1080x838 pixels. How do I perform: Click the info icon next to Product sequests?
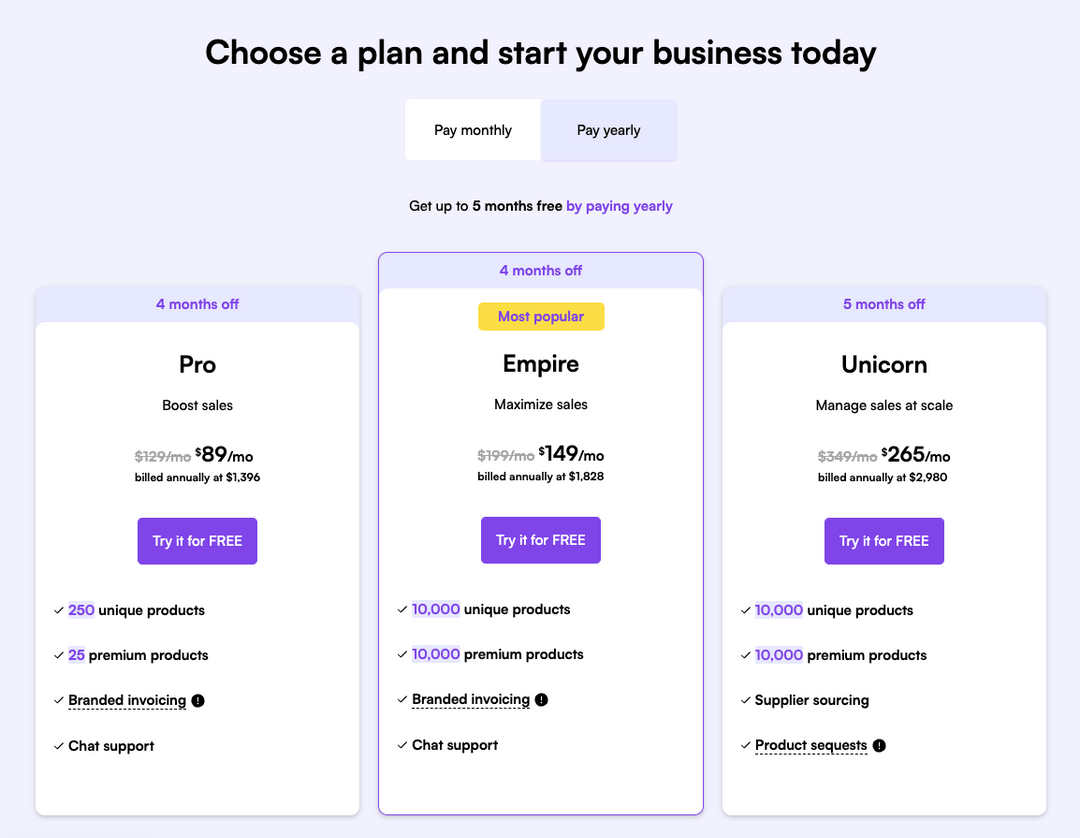point(878,745)
